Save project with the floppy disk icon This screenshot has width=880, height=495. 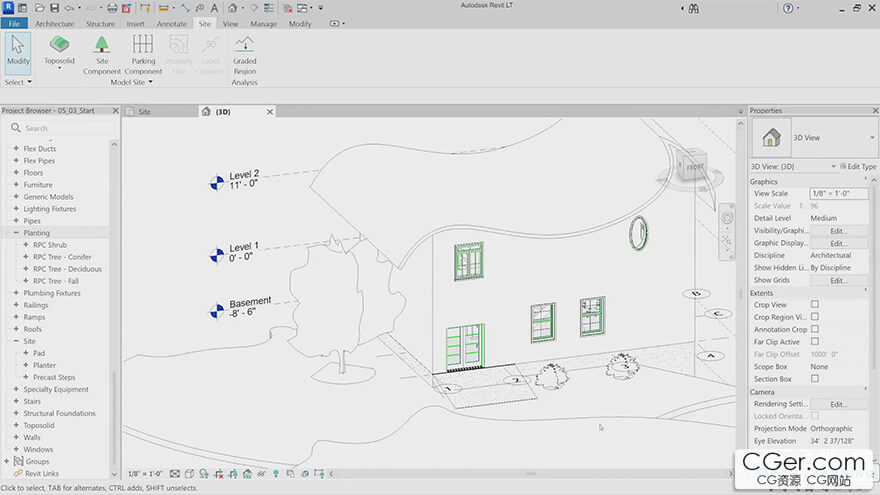(x=54, y=8)
